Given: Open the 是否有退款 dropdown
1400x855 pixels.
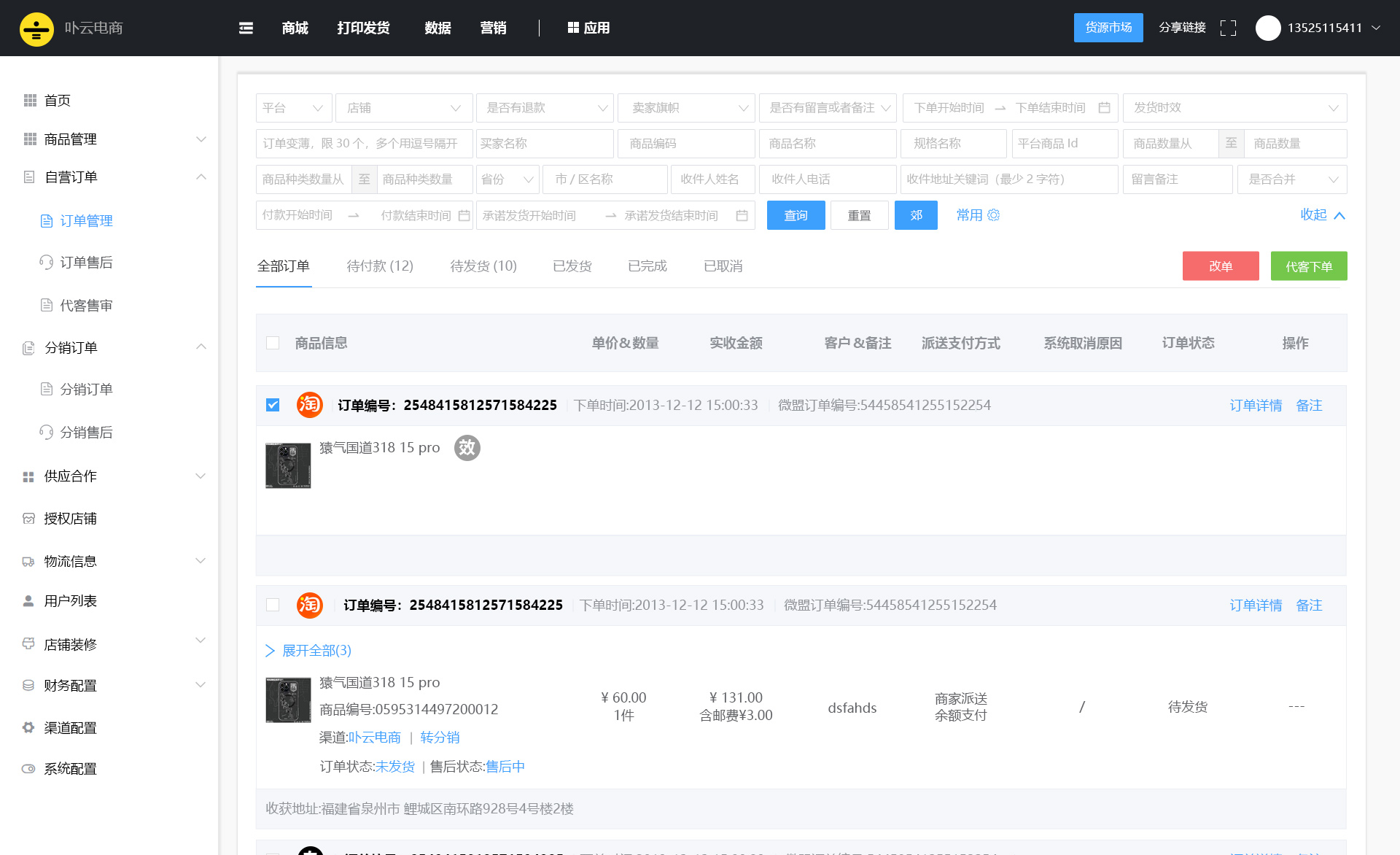Looking at the screenshot, I should click(545, 107).
